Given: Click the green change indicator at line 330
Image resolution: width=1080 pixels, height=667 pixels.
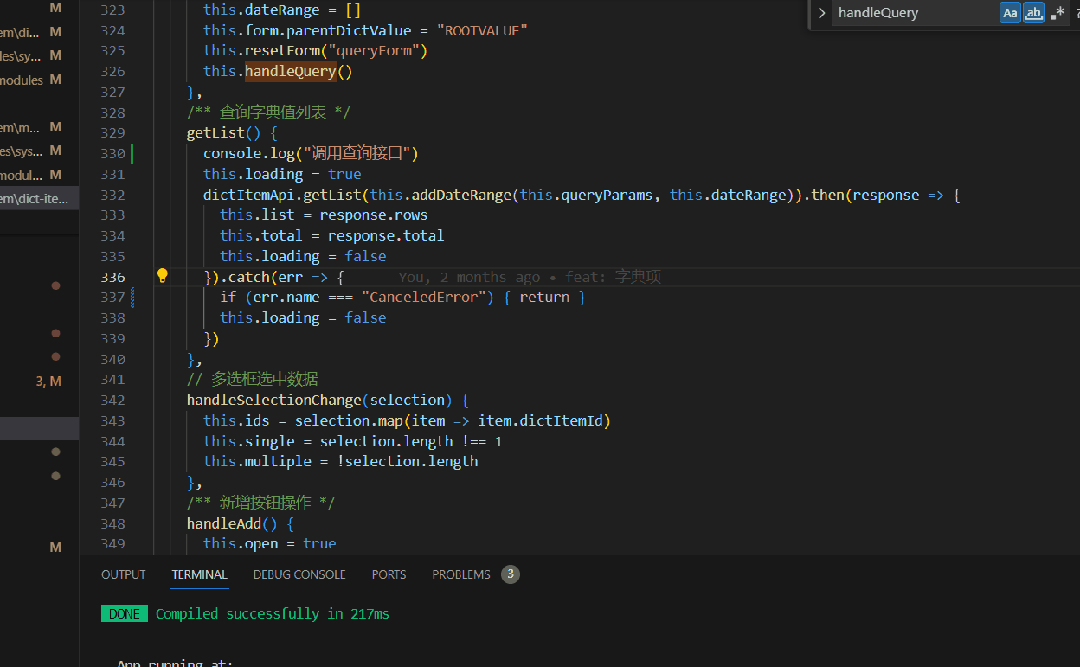Looking at the screenshot, I should pyautogui.click(x=132, y=153).
